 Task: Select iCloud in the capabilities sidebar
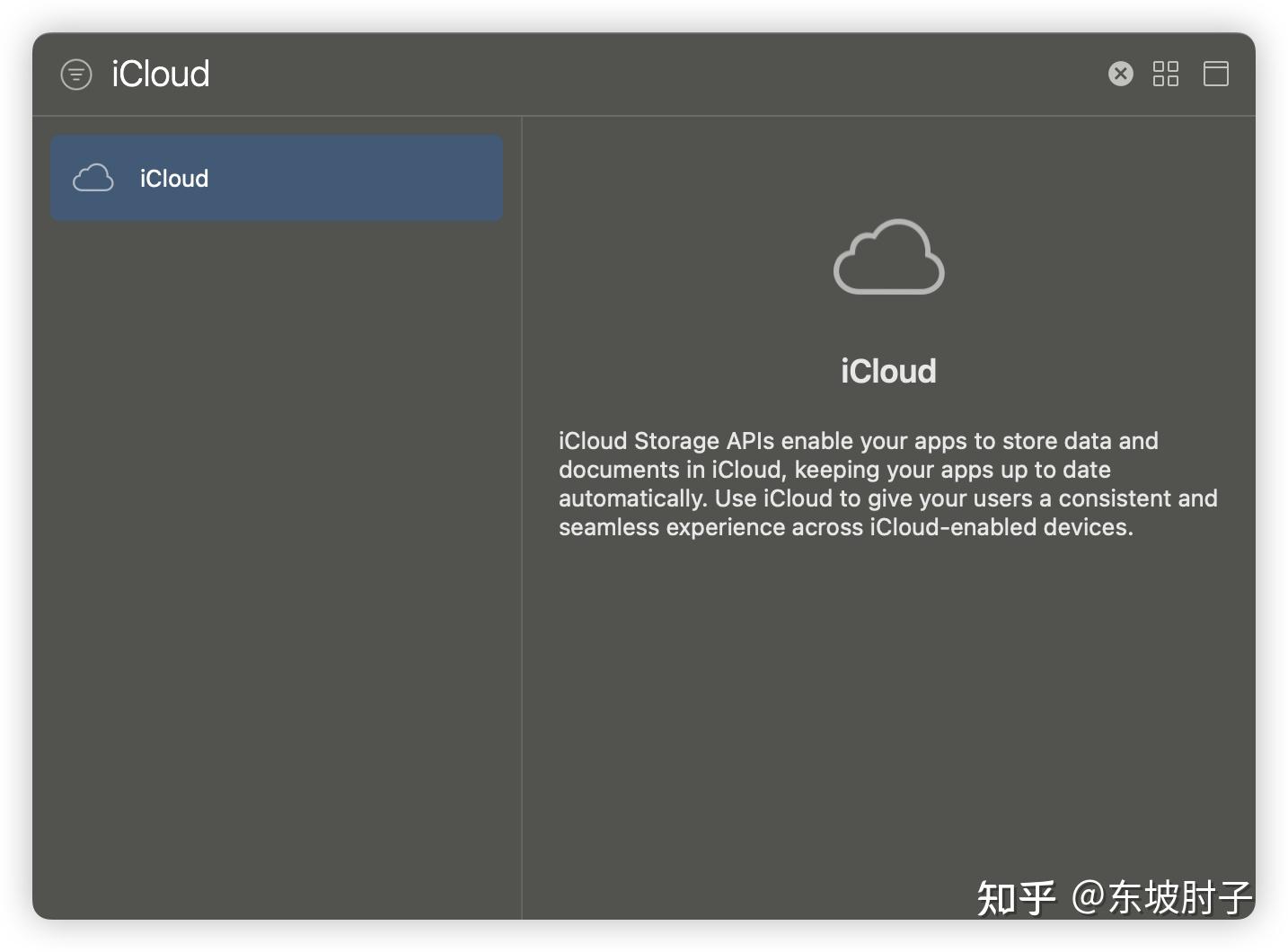click(277, 178)
